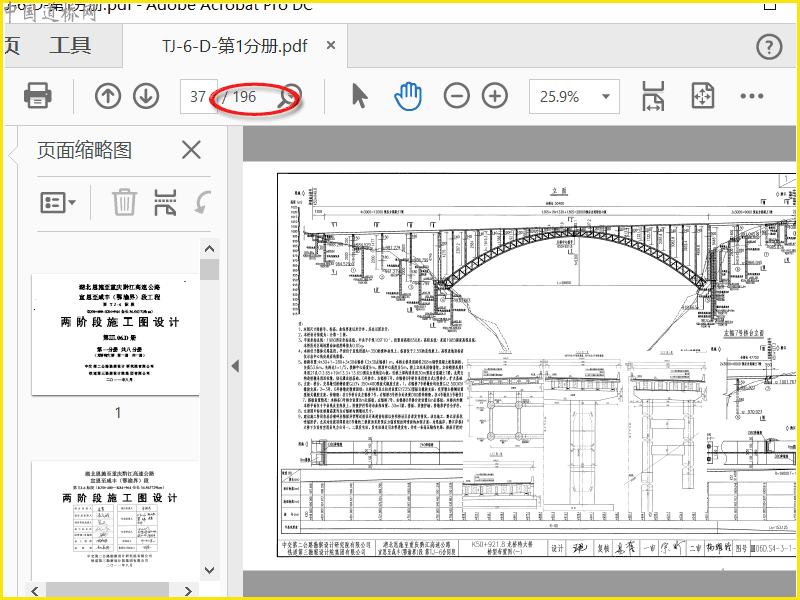
Task: Click the fit width scrolling icon
Action: 653,96
